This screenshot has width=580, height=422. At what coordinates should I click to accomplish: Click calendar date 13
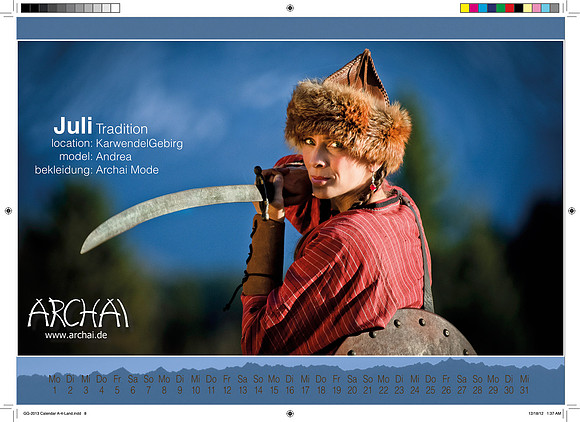[242, 390]
